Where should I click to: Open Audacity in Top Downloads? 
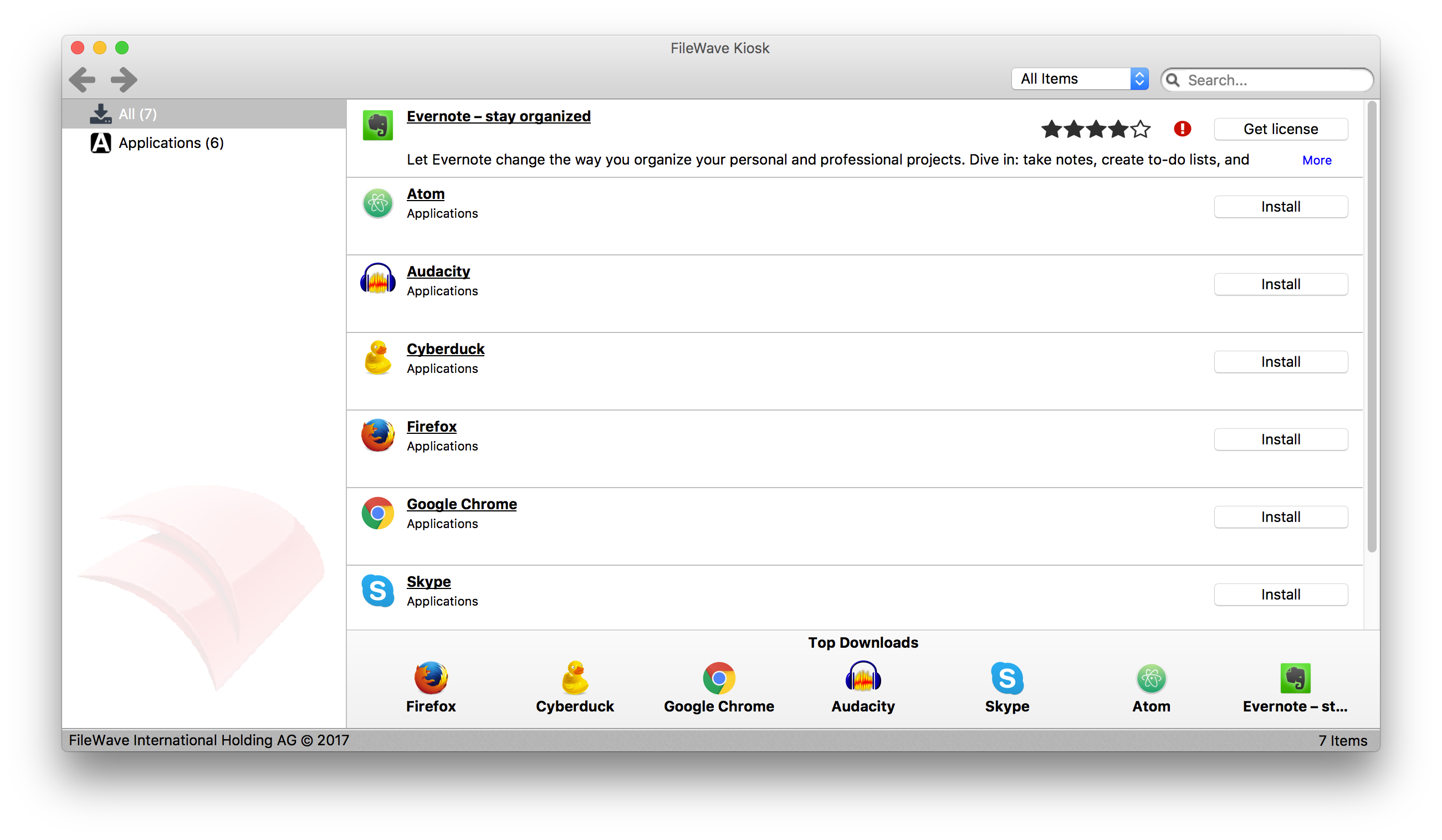pyautogui.click(x=863, y=688)
